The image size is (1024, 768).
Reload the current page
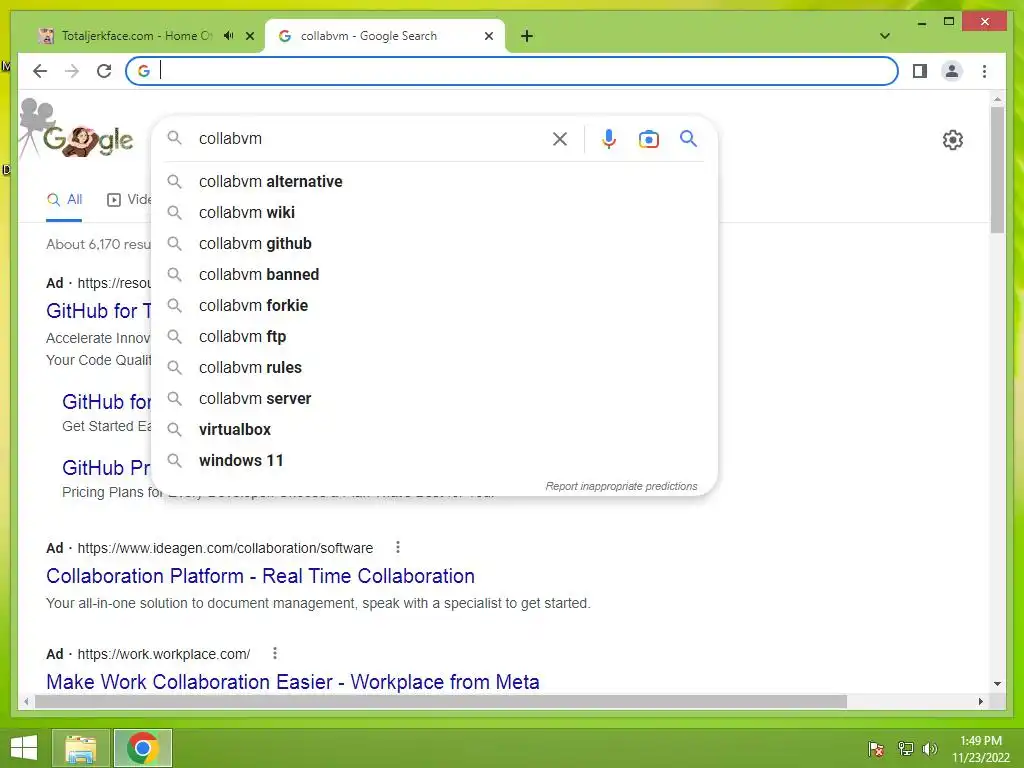point(104,71)
